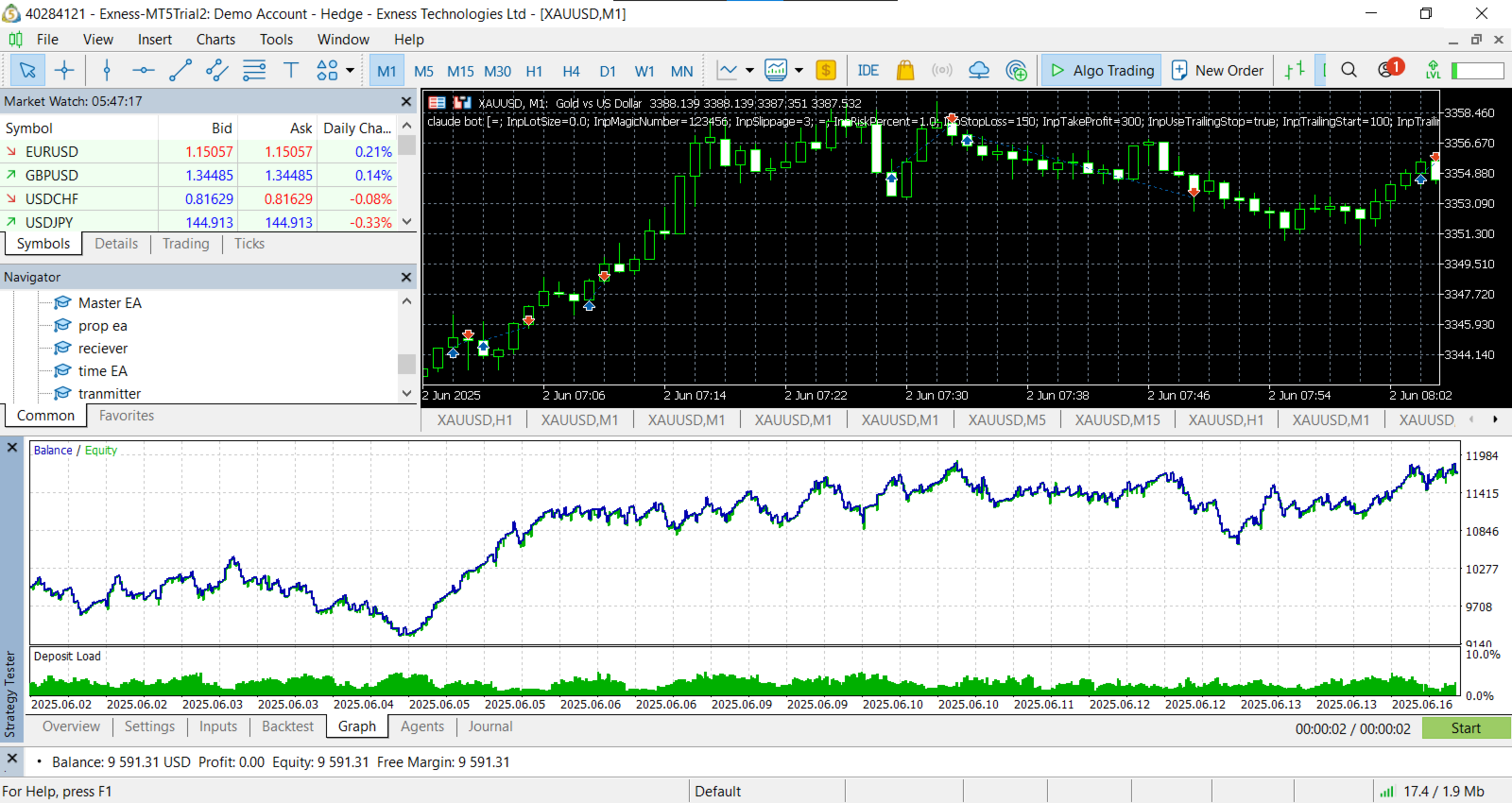Switch chart timeframe to H4
Image resolution: width=1512 pixels, height=803 pixels.
pos(571,71)
